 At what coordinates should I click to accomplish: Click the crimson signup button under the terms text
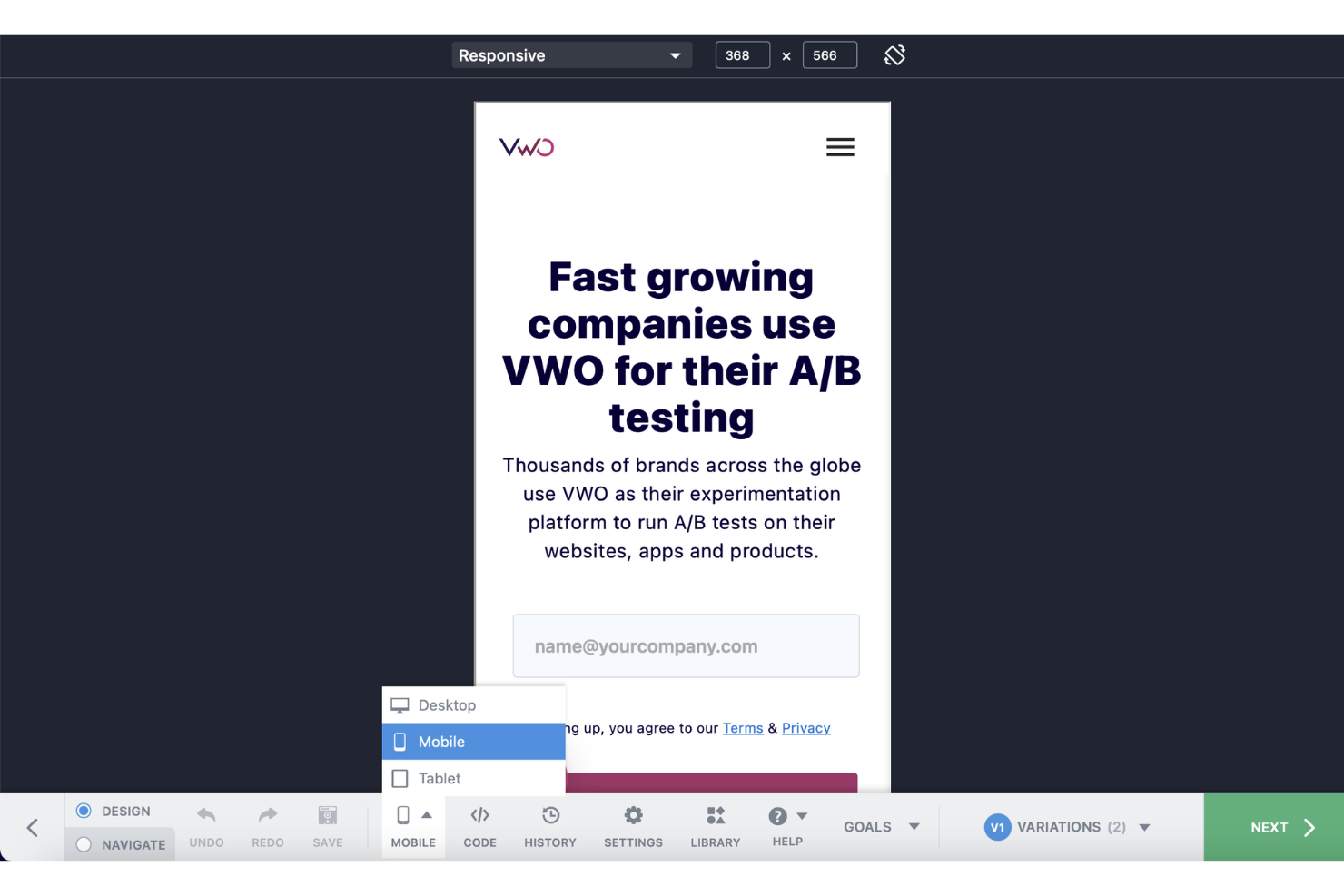(711, 783)
